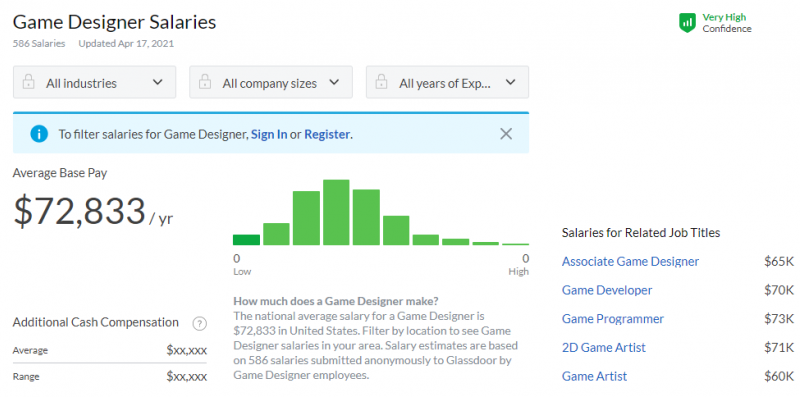
Task: Click the lock icon in All company sizes
Action: coord(205,82)
